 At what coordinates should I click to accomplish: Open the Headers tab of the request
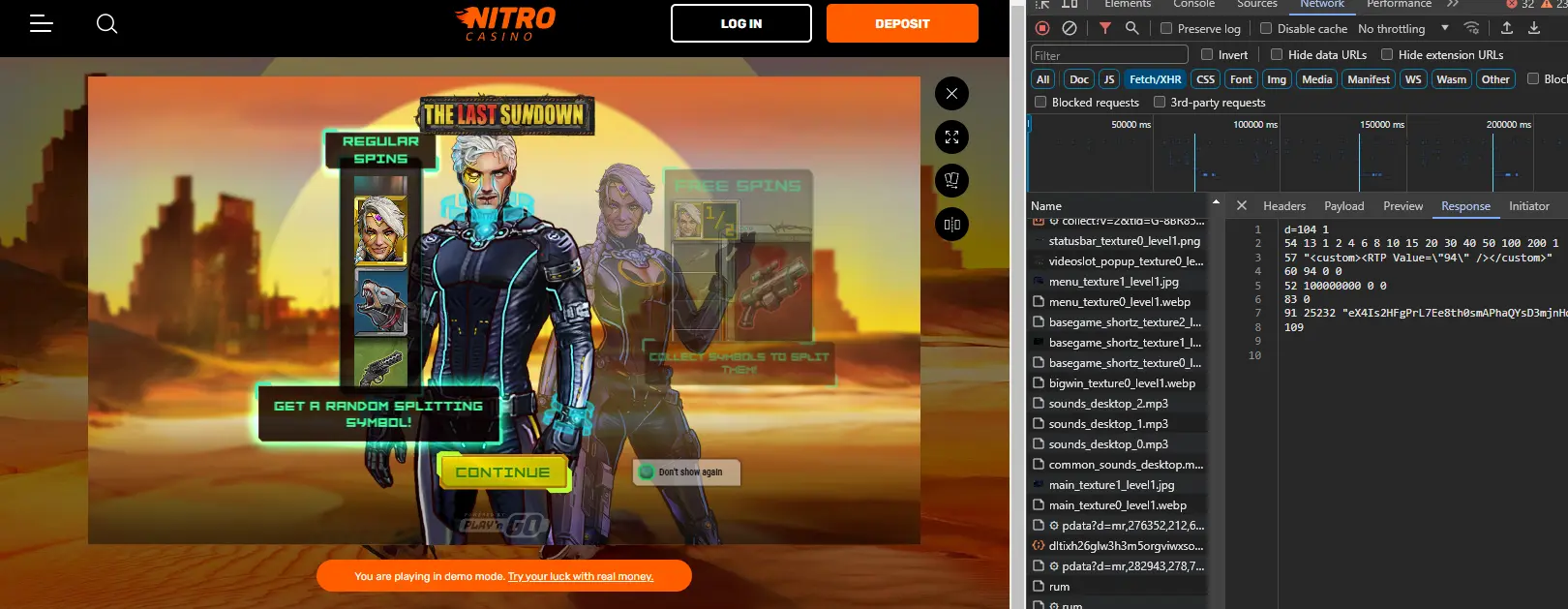[1284, 205]
